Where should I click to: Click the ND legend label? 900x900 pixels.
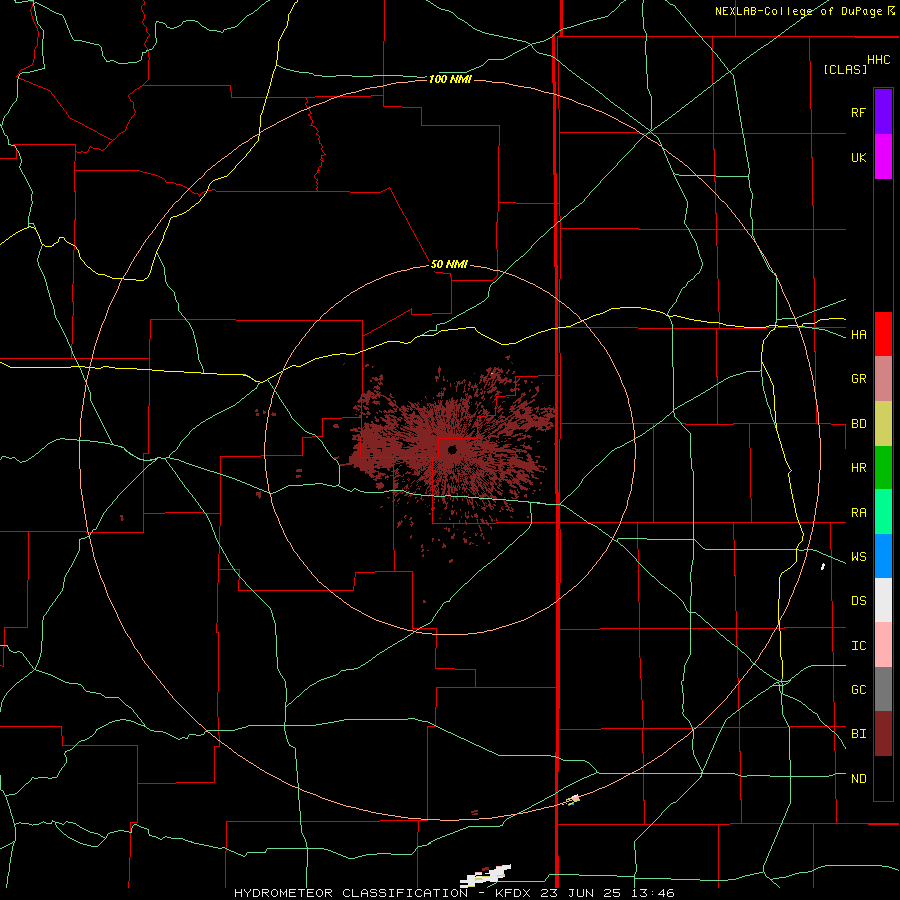858,779
